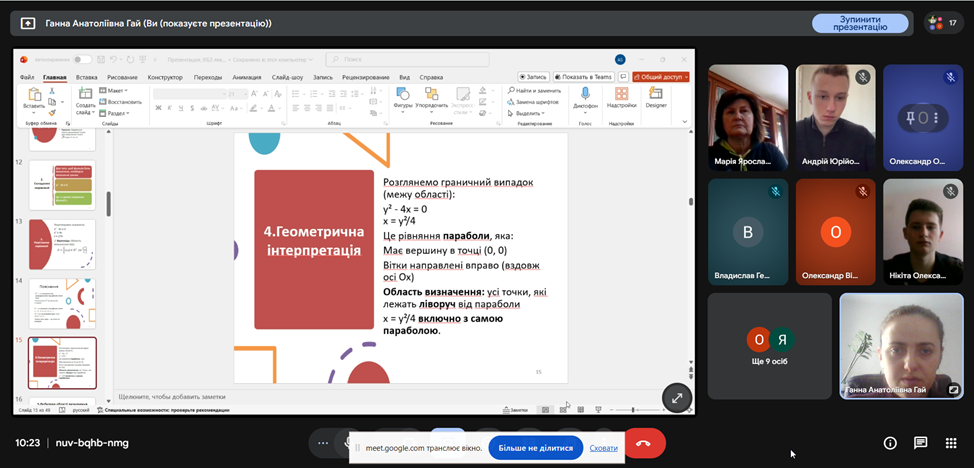The image size is (974, 468).
Task: Open the Animation ribbon tab
Action: point(246,77)
